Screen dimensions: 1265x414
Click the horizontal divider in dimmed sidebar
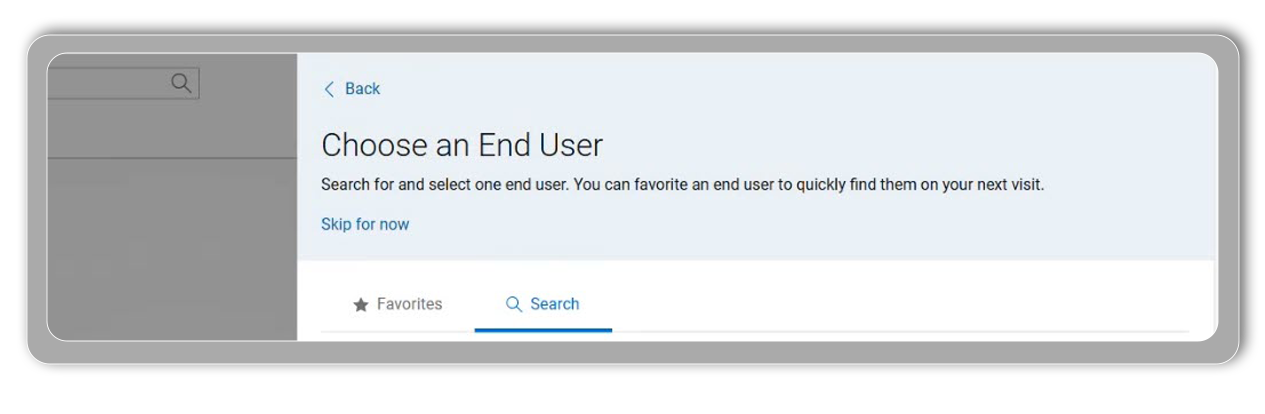(170, 158)
